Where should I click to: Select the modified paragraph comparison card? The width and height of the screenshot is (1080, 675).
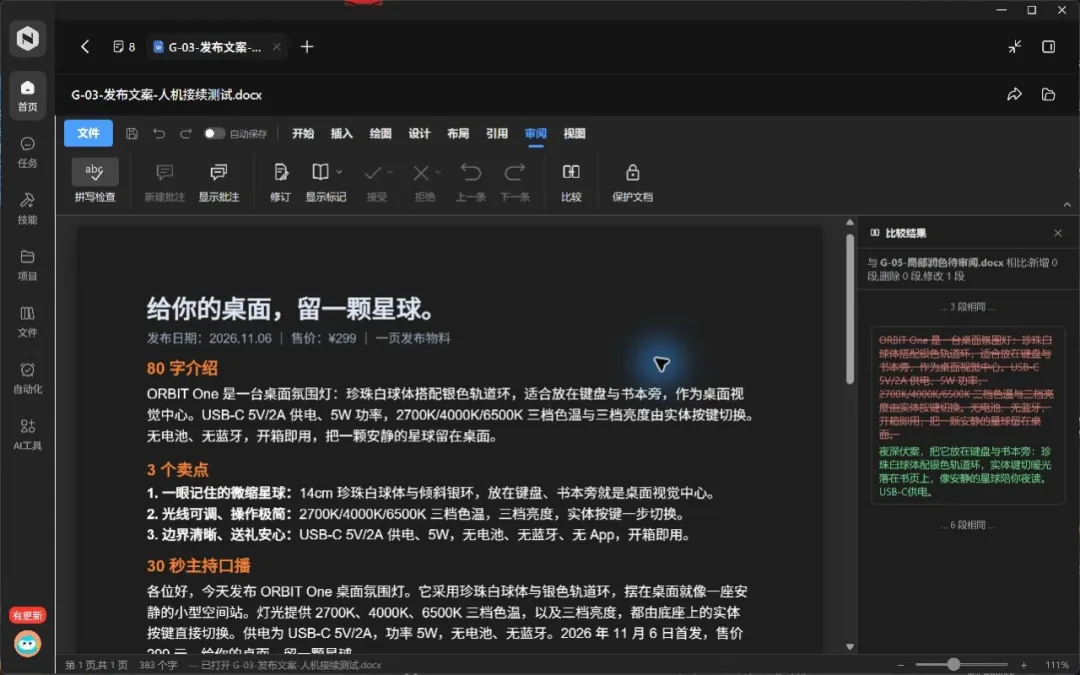968,415
